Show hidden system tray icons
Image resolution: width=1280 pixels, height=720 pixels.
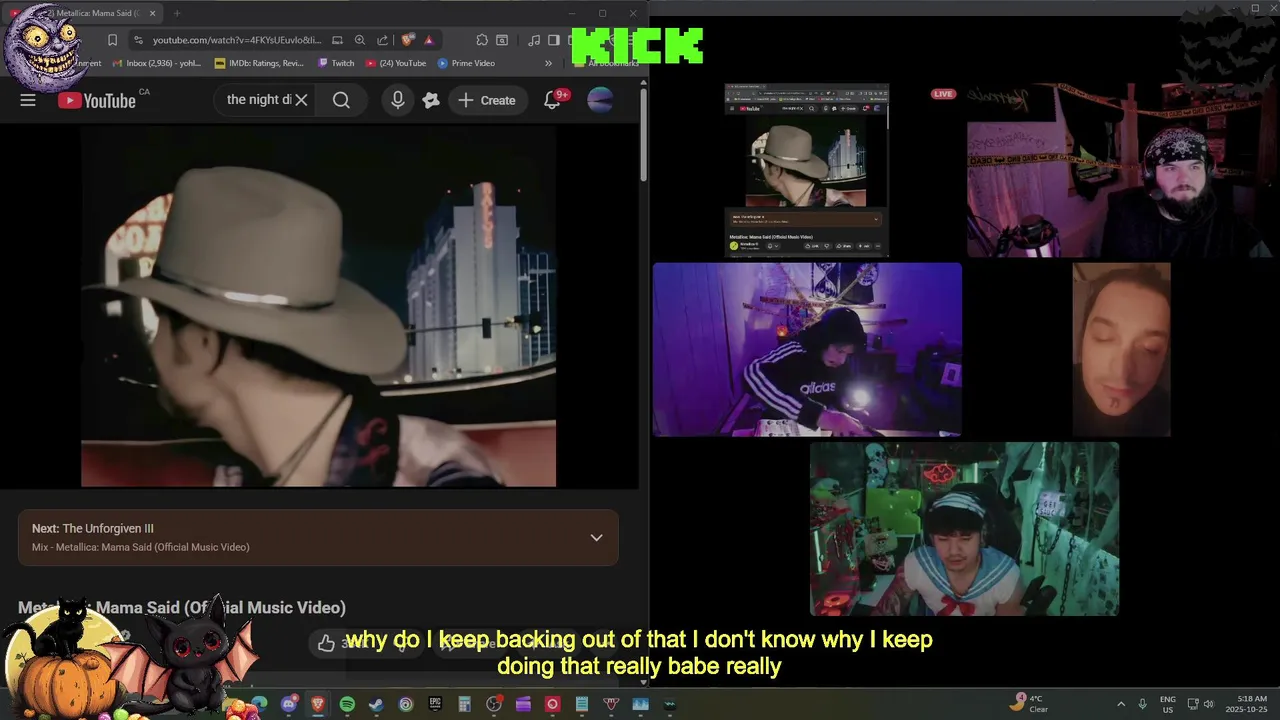point(1120,704)
